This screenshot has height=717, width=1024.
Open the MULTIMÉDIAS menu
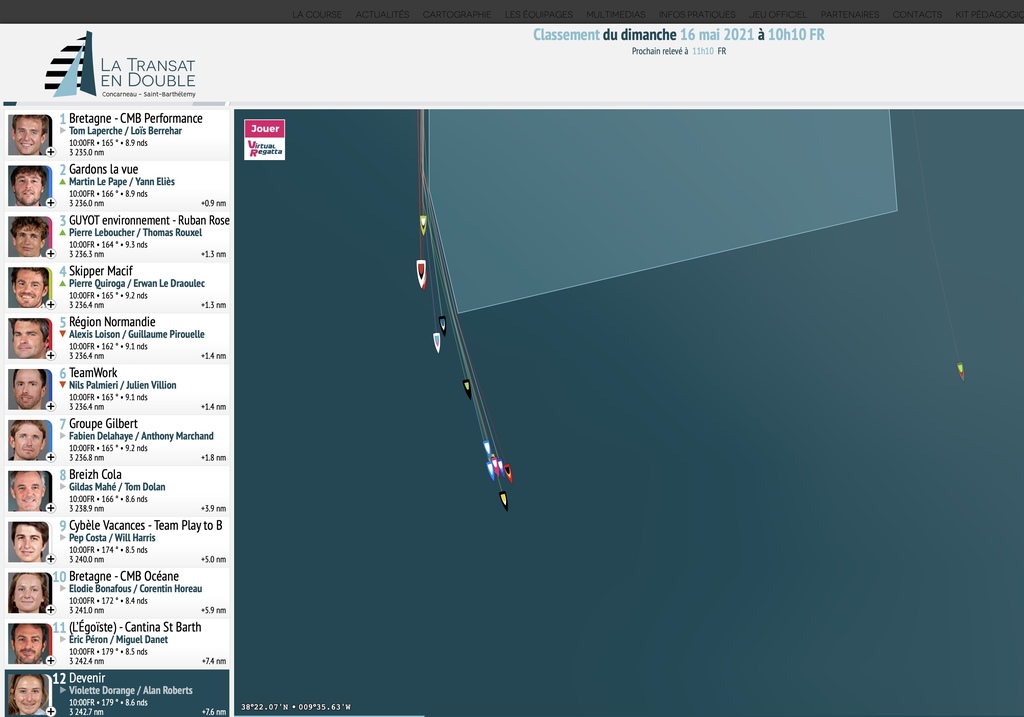[x=615, y=14]
